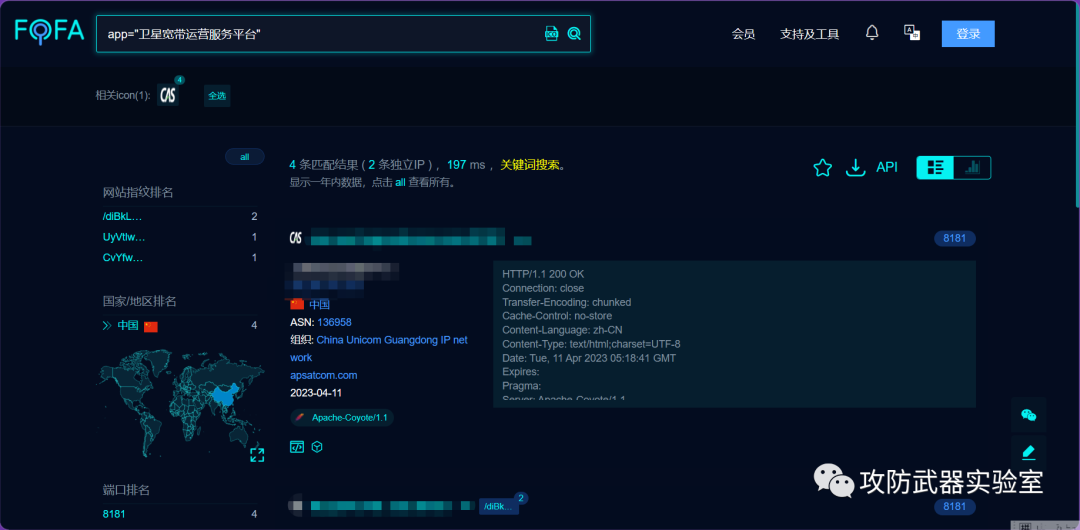Click the download results icon
The width and height of the screenshot is (1080, 530).
pyautogui.click(x=855, y=167)
